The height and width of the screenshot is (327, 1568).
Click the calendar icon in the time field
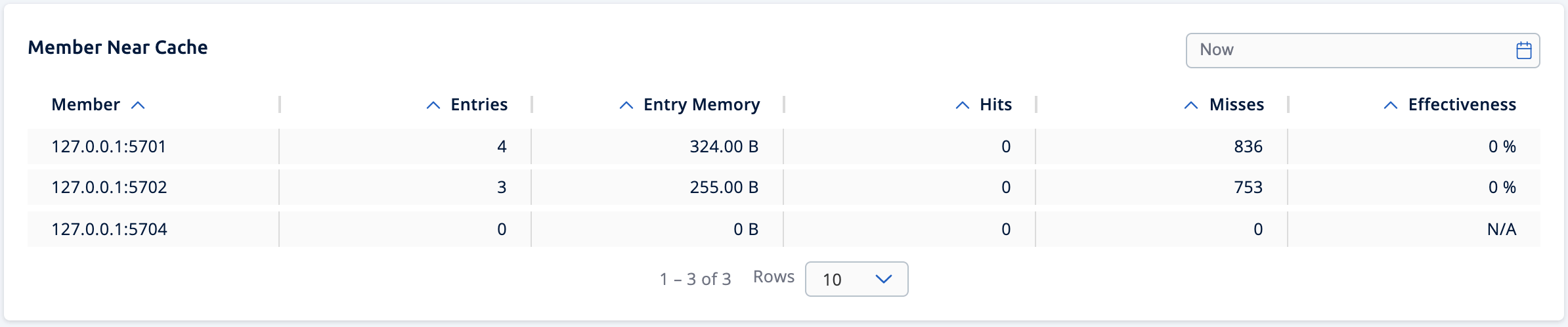pyautogui.click(x=1523, y=51)
